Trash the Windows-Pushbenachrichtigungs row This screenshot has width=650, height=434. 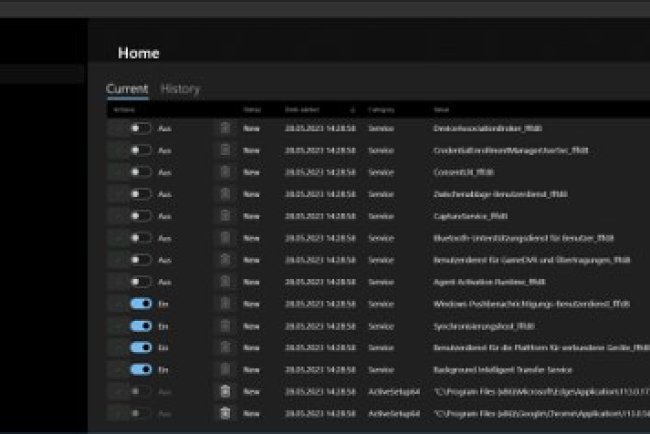[225, 304]
